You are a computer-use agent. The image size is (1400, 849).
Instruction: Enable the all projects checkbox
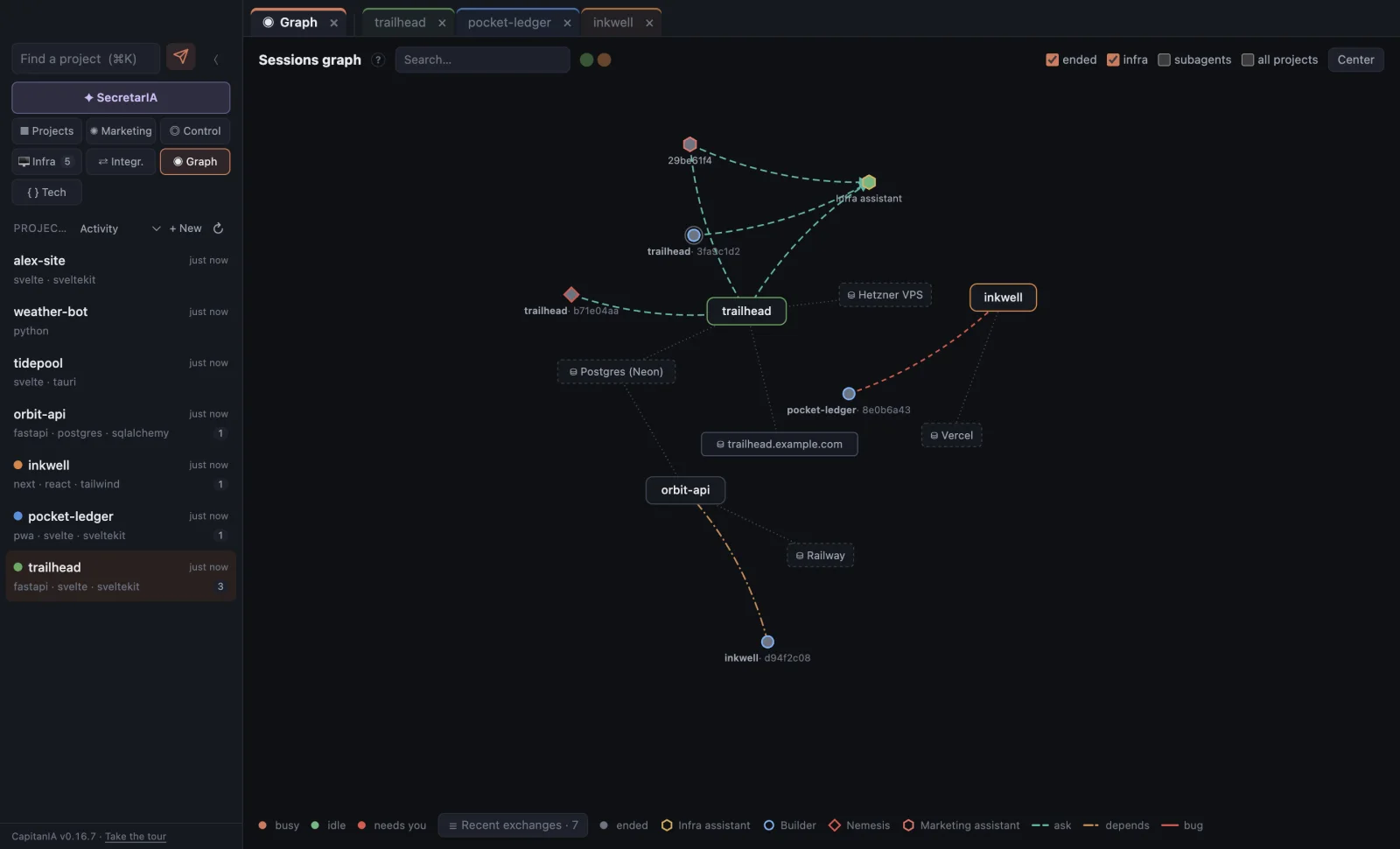pos(1248,60)
